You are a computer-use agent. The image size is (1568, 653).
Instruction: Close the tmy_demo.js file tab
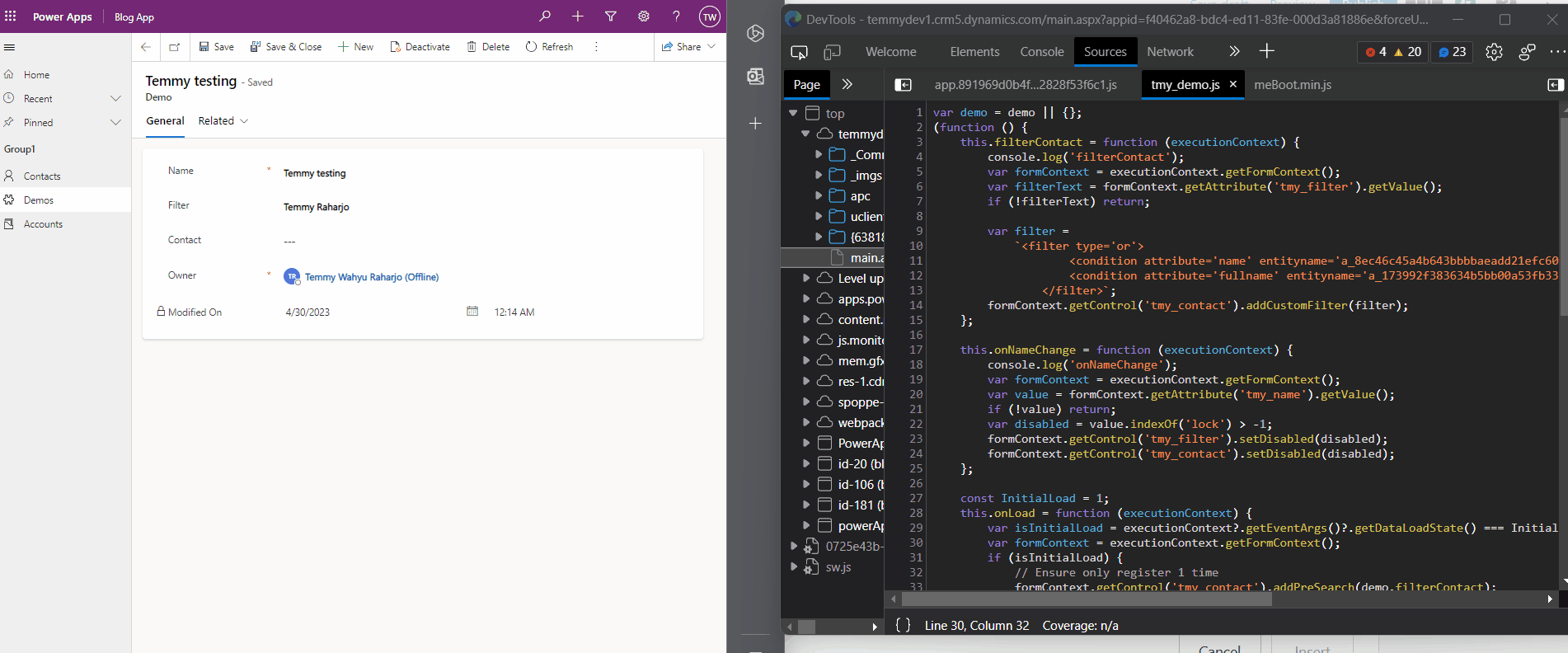(x=1233, y=84)
